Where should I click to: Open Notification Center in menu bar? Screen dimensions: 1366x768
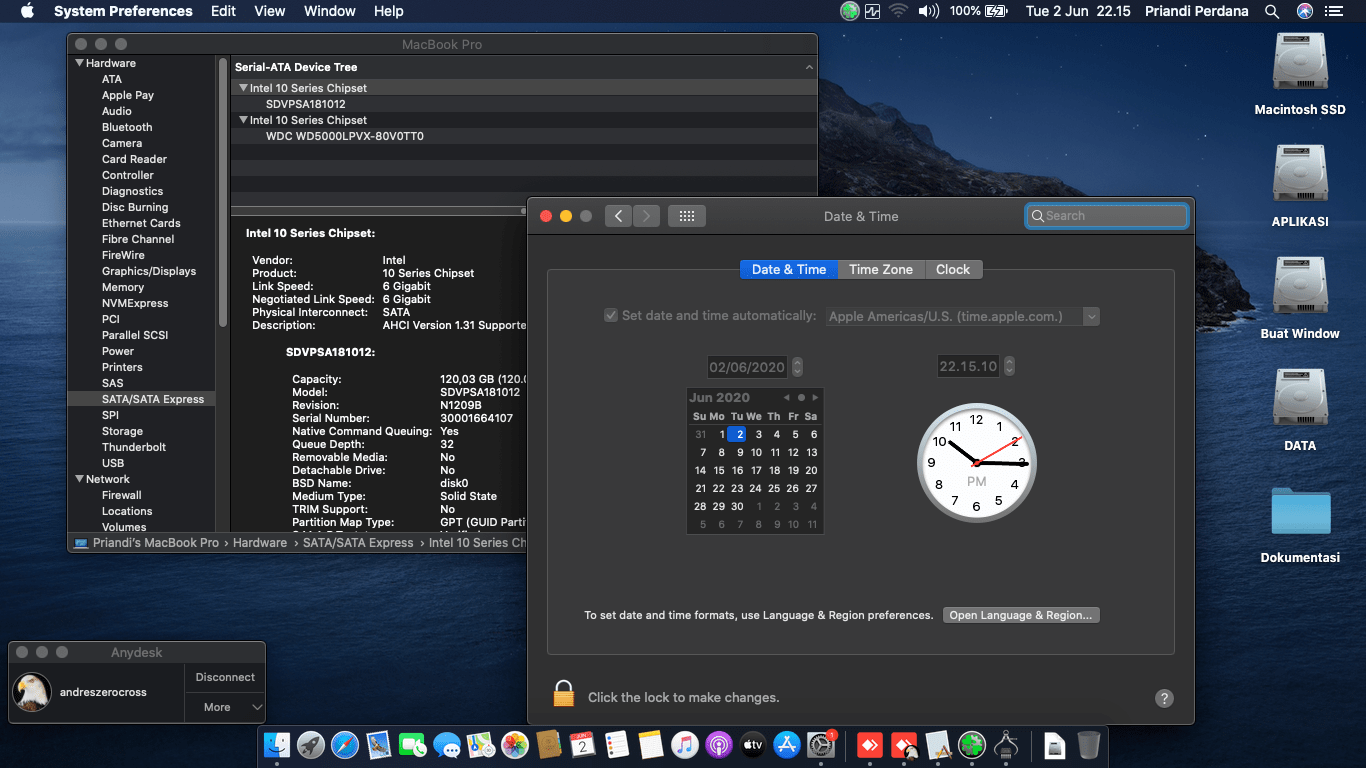point(1335,11)
